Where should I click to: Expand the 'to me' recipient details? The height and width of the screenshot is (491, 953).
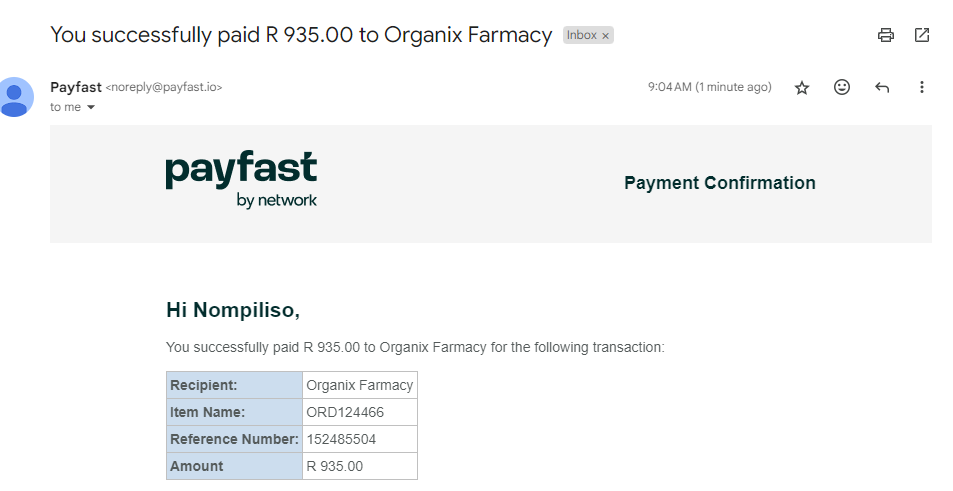(91, 108)
